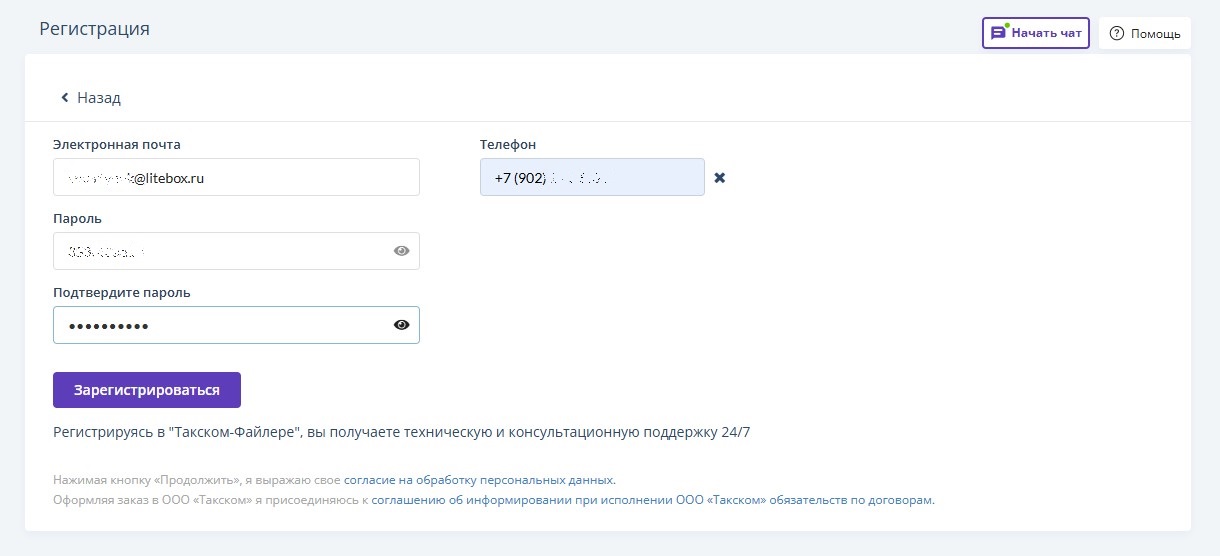Open согласие на обработку персональных данных link
This screenshot has height=556, width=1220.
[479, 480]
